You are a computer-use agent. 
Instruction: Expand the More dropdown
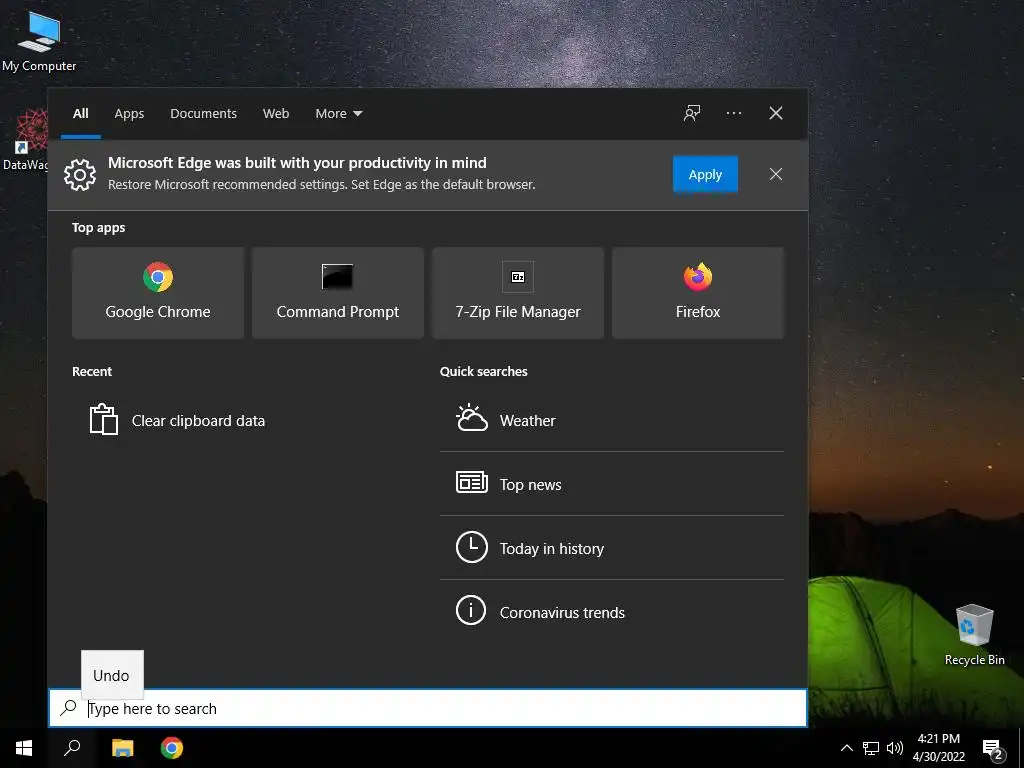[x=338, y=114]
